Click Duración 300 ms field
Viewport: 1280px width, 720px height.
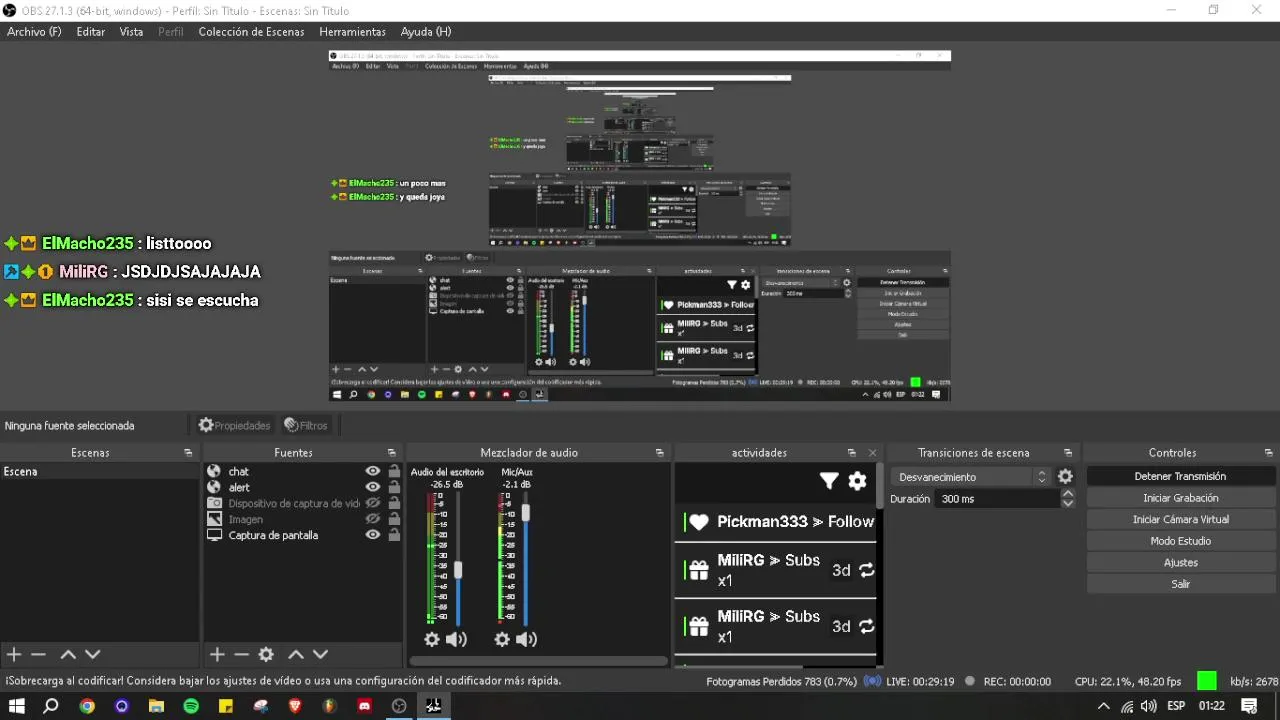[998, 499]
